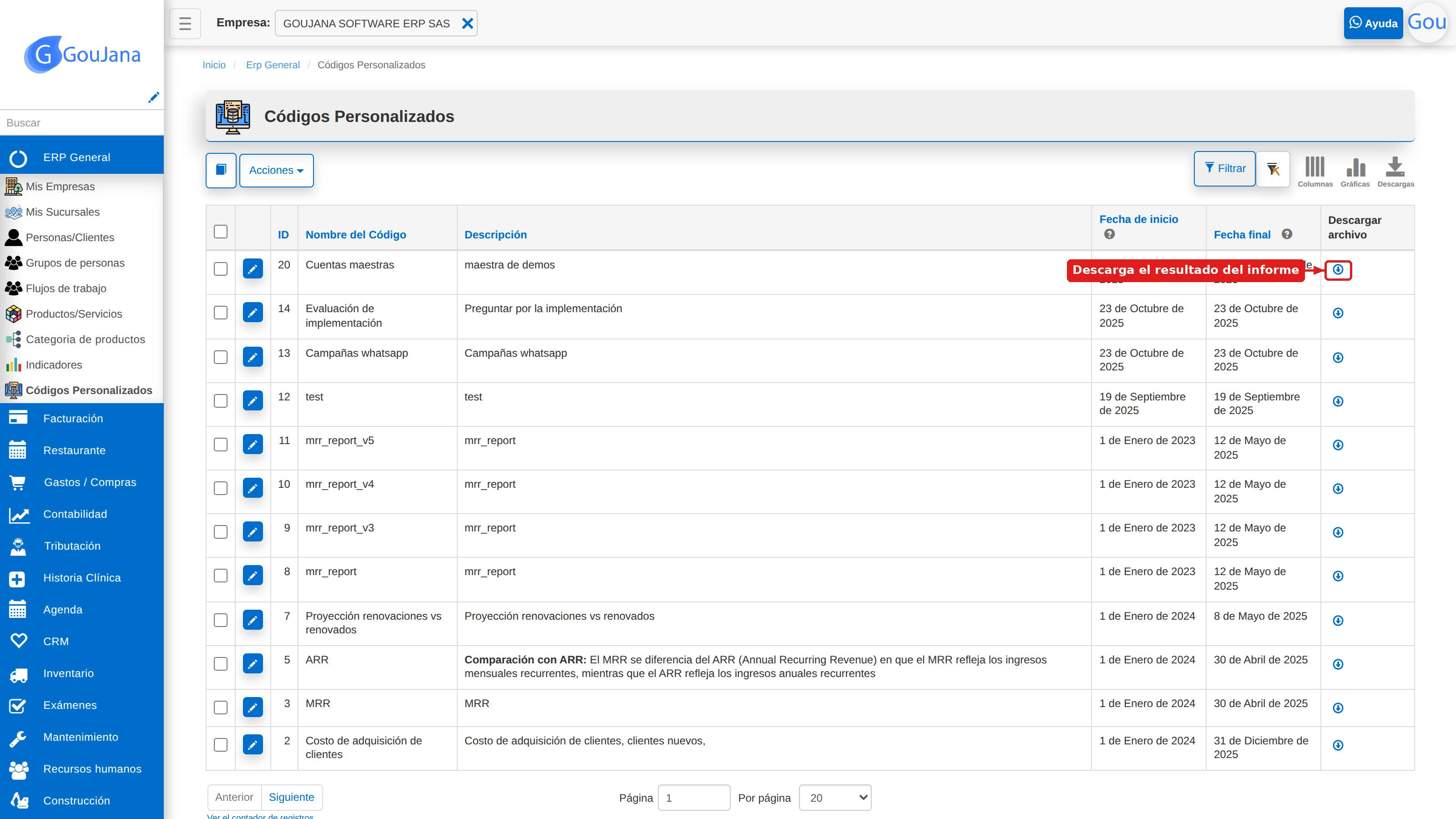Image resolution: width=1456 pixels, height=819 pixels.
Task: Focus the Página number input field
Action: pyautogui.click(x=694, y=798)
